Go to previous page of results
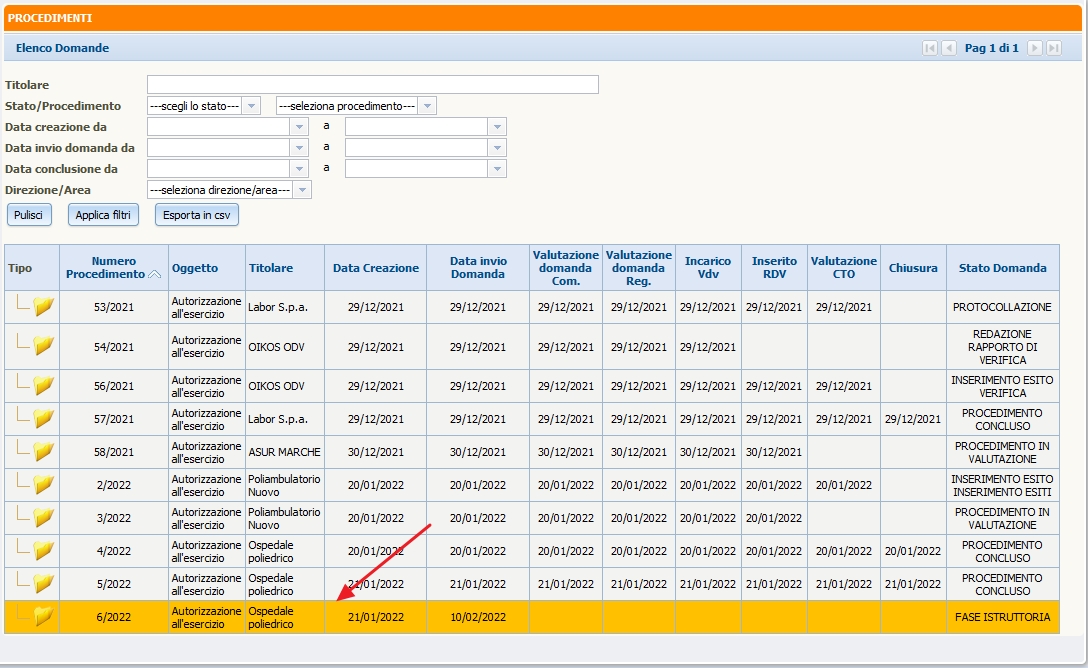Image resolution: width=1088 pixels, height=668 pixels. [949, 48]
